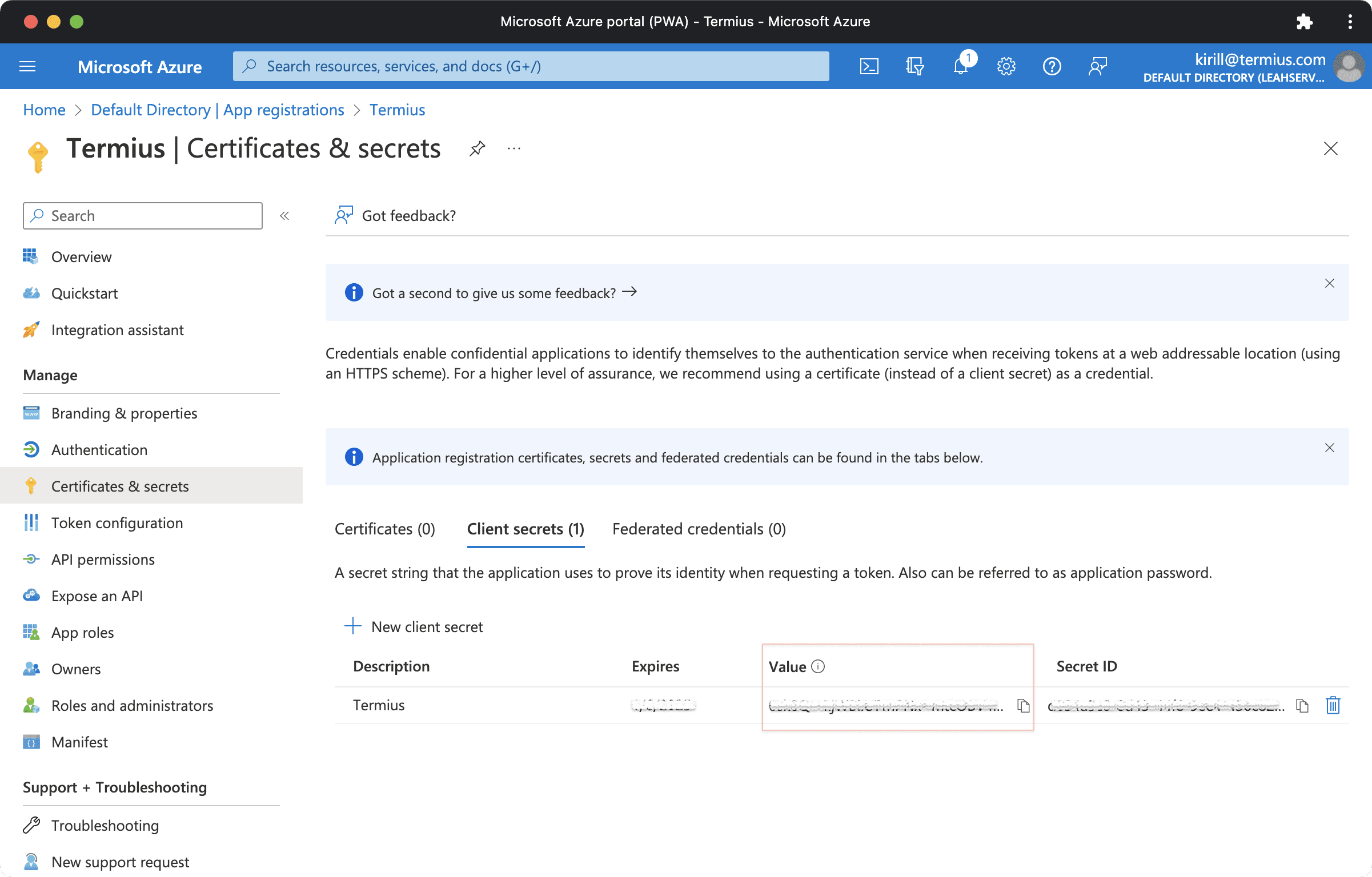Open the browser extensions puzzle icon
This screenshot has width=1372, height=877.
click(1304, 22)
